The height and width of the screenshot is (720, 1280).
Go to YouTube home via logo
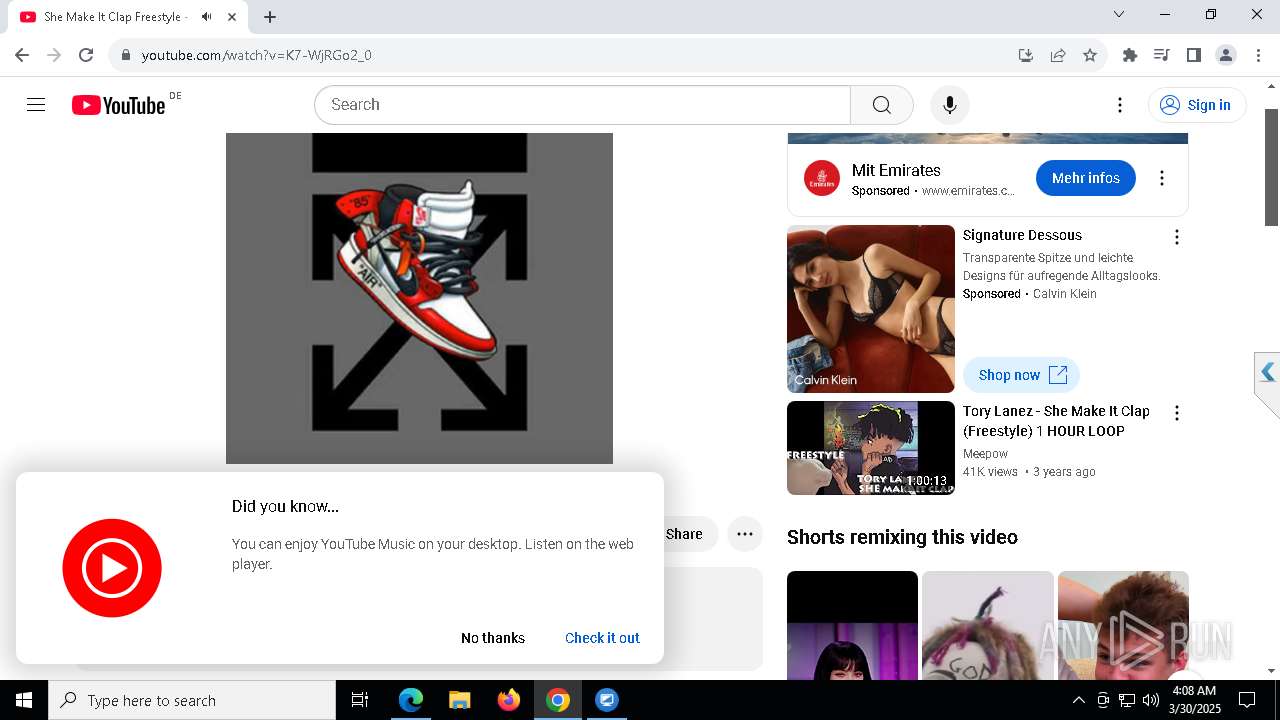pyautogui.click(x=118, y=105)
